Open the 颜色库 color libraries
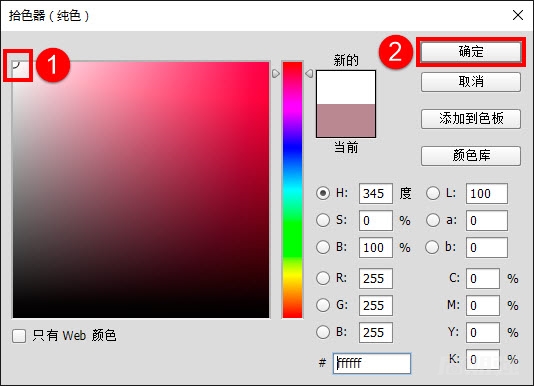This screenshot has width=534, height=386. [471, 156]
